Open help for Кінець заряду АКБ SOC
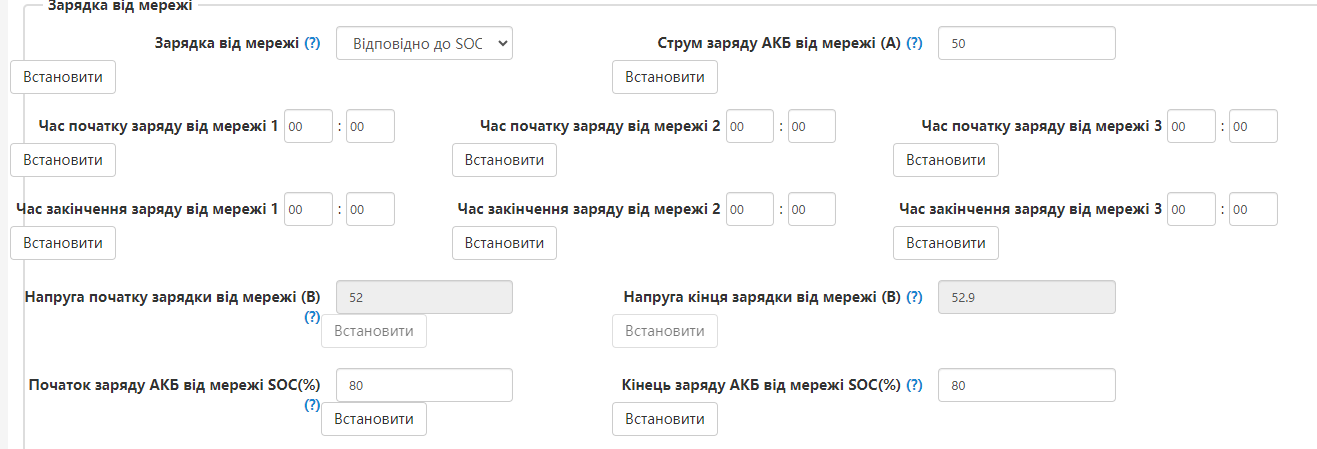This screenshot has width=1317, height=449. pyautogui.click(x=914, y=385)
